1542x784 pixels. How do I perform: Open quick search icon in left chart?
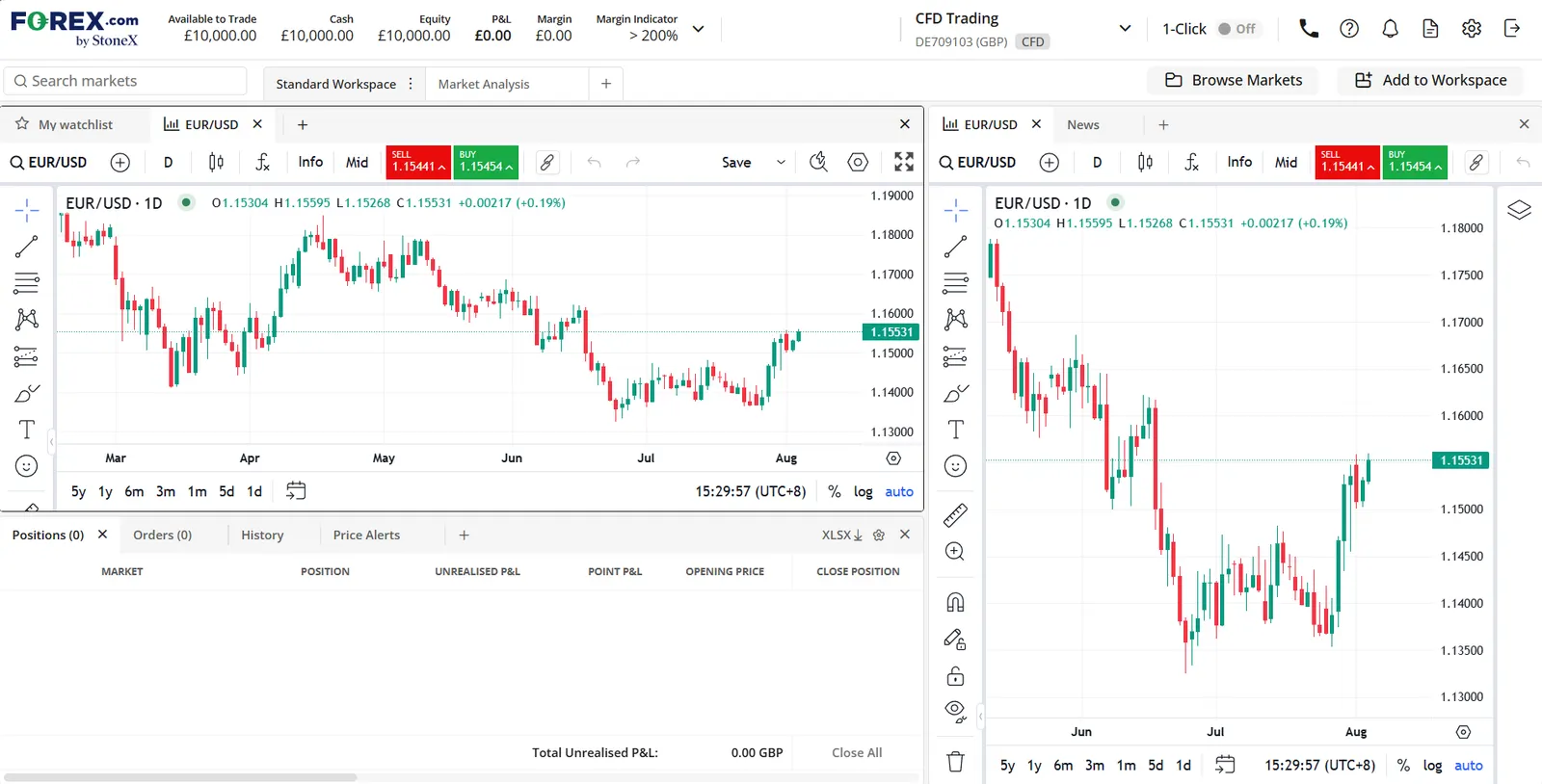pos(818,163)
